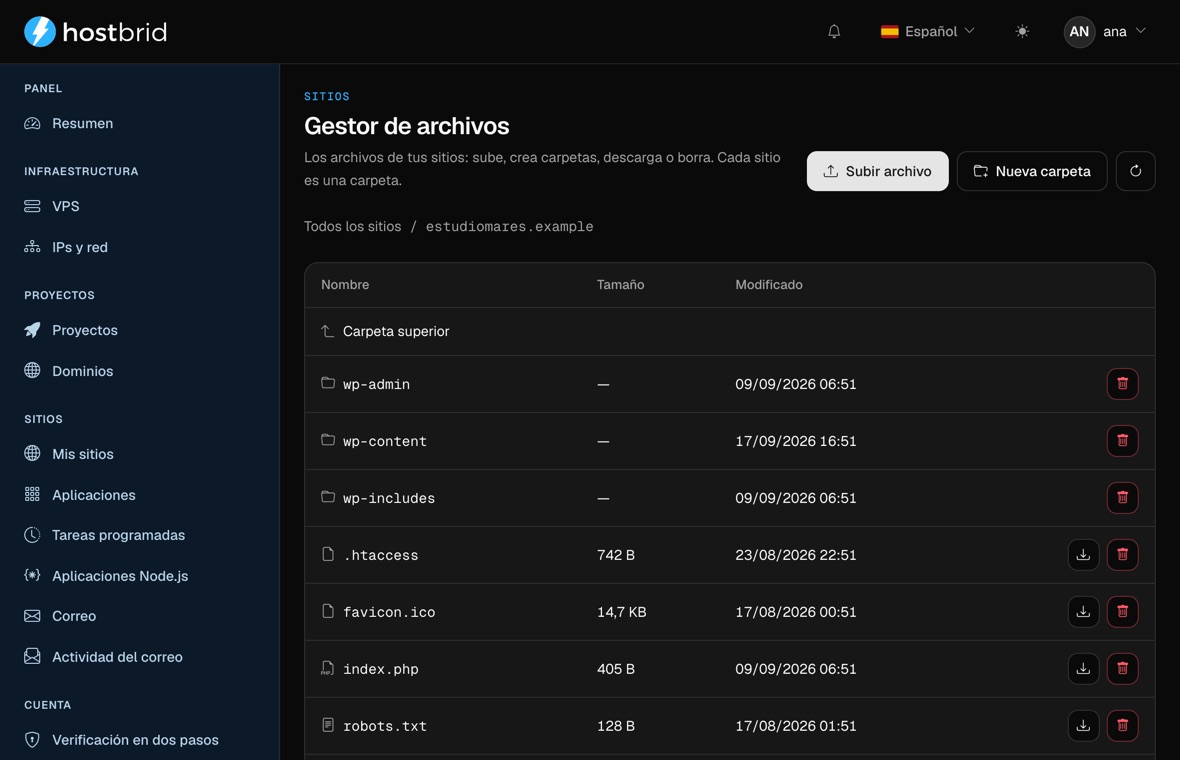The width and height of the screenshot is (1180, 760).
Task: Download favicon.ico
Action: [x=1083, y=612]
